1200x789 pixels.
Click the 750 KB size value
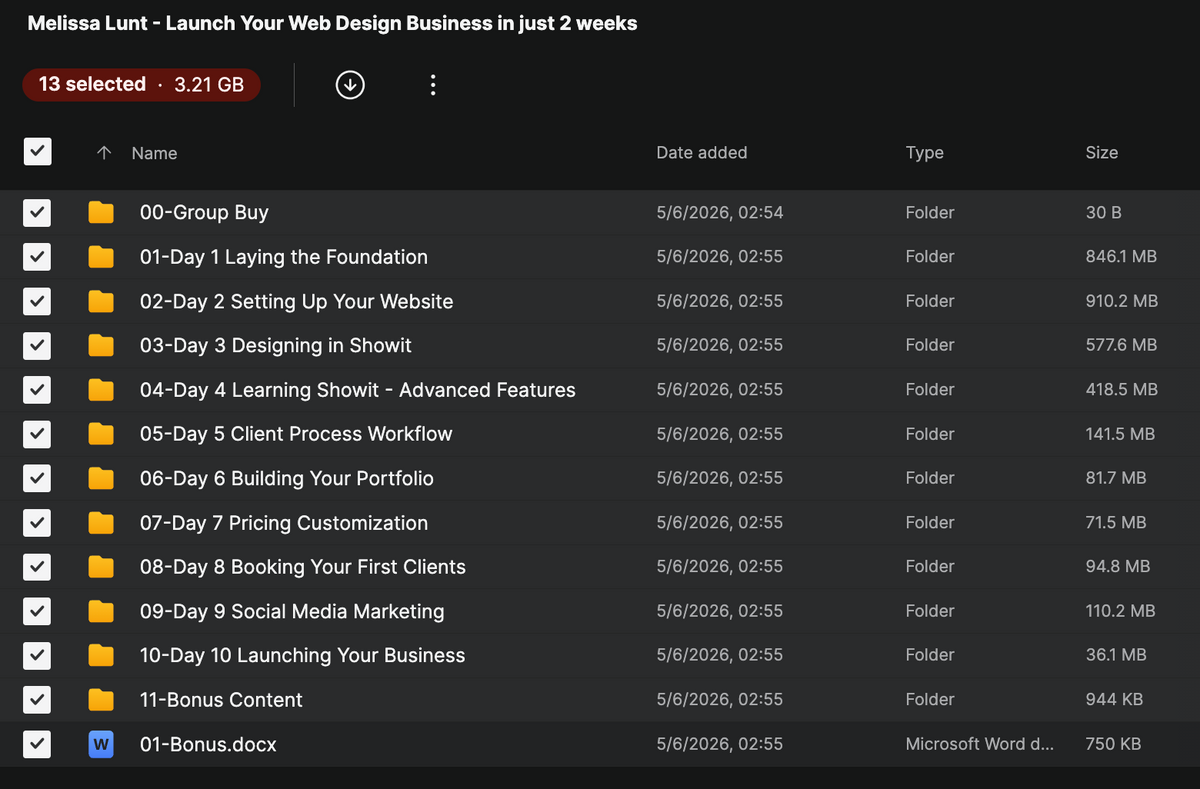tap(1114, 744)
